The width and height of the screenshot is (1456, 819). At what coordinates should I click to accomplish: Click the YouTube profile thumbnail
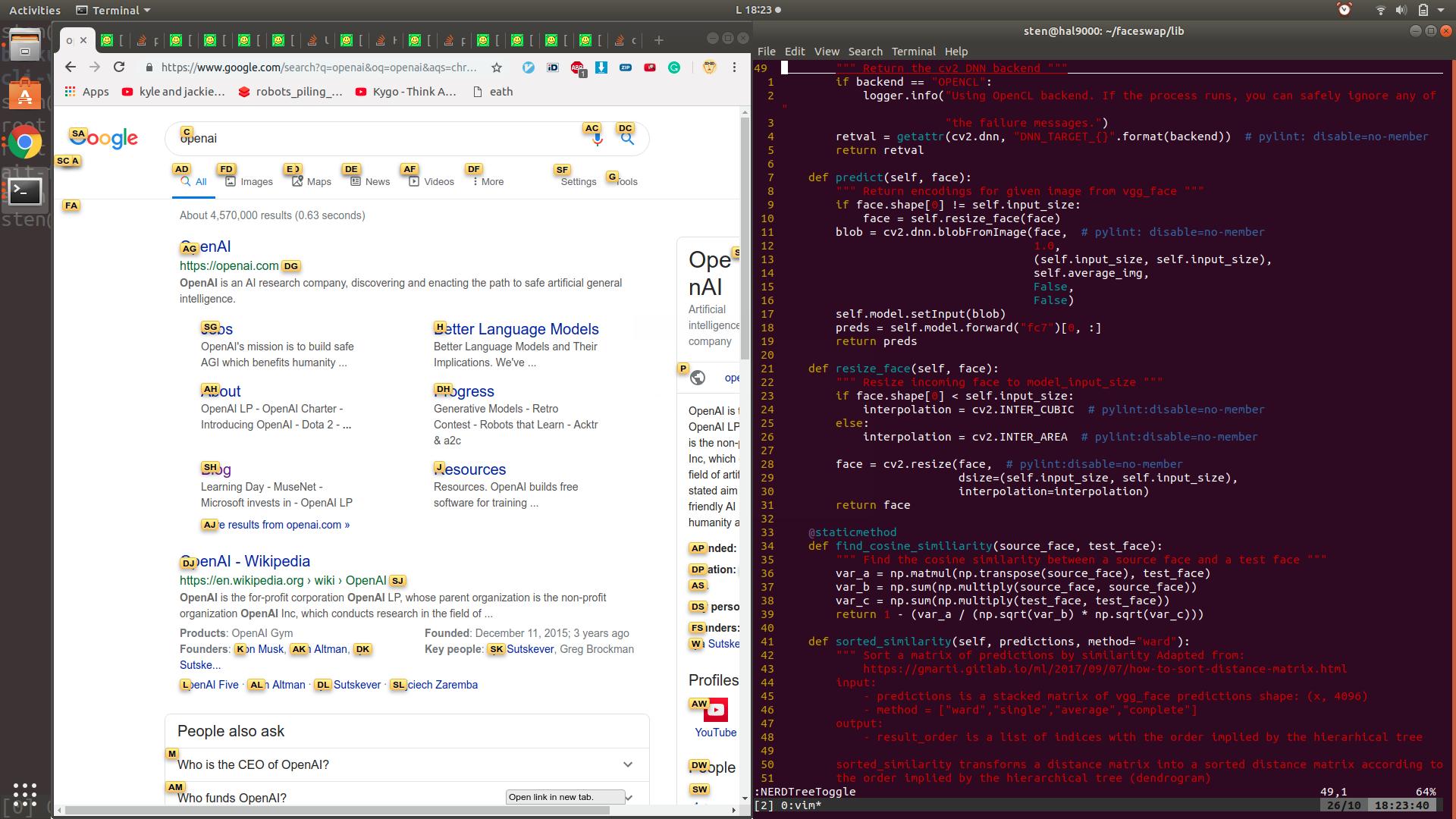coord(715,711)
